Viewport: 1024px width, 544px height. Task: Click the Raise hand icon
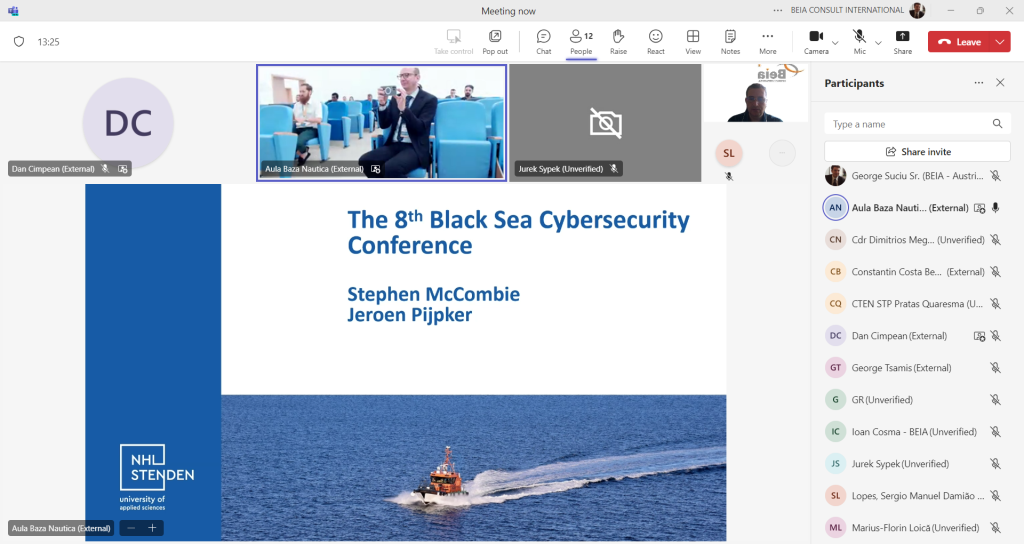[618, 41]
